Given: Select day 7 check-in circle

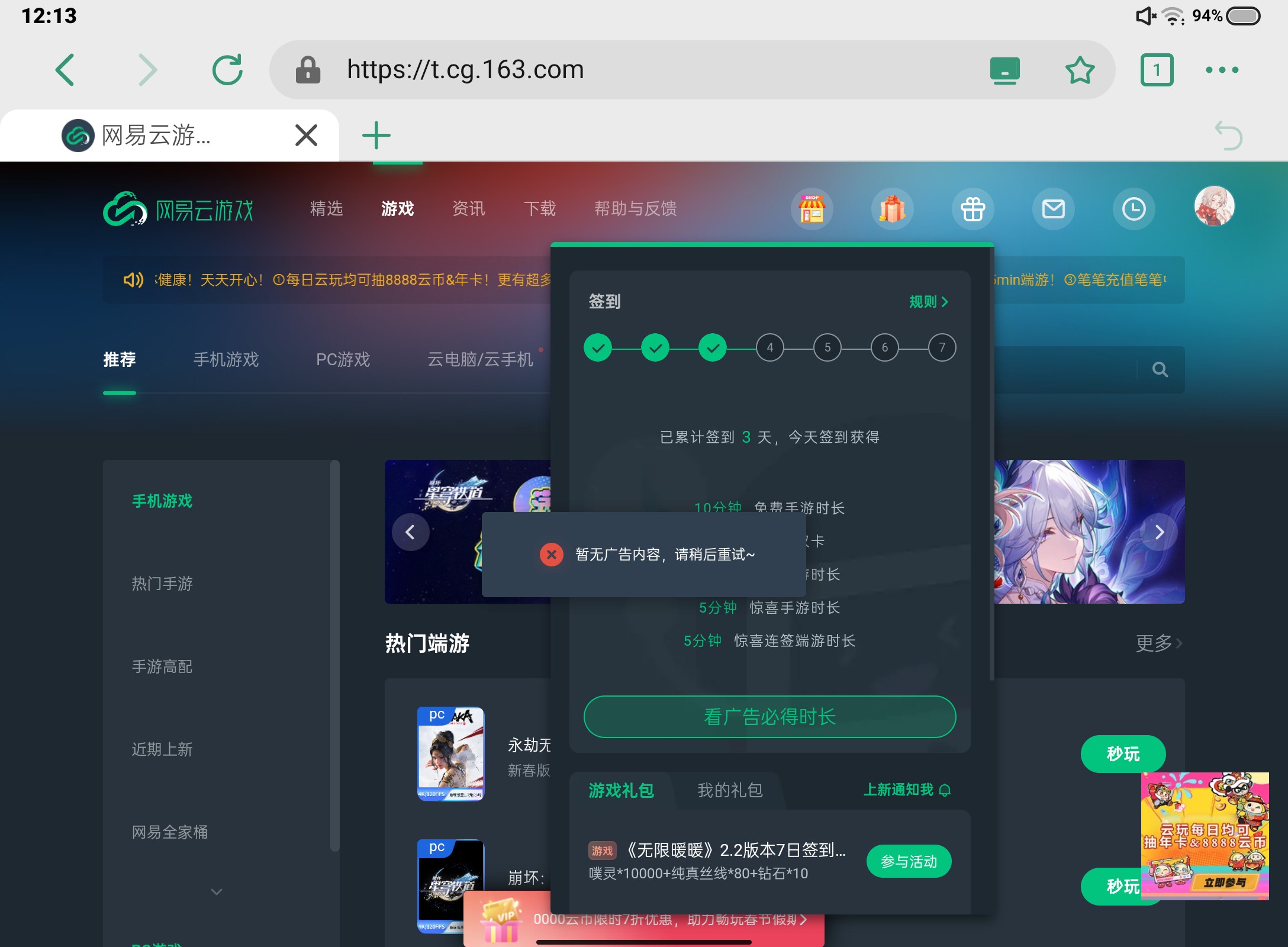Looking at the screenshot, I should pos(942,347).
